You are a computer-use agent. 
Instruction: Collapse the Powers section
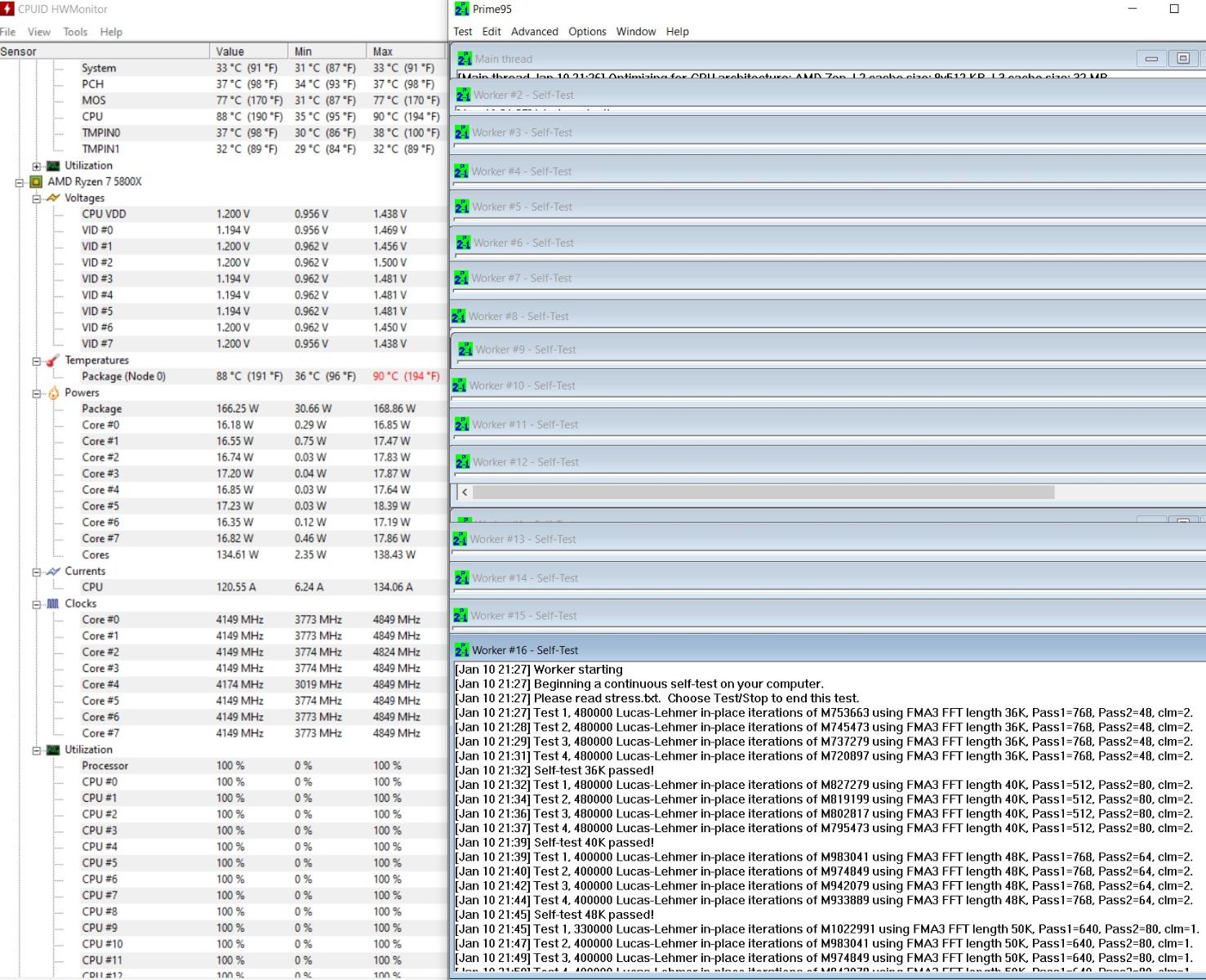pyautogui.click(x=36, y=394)
